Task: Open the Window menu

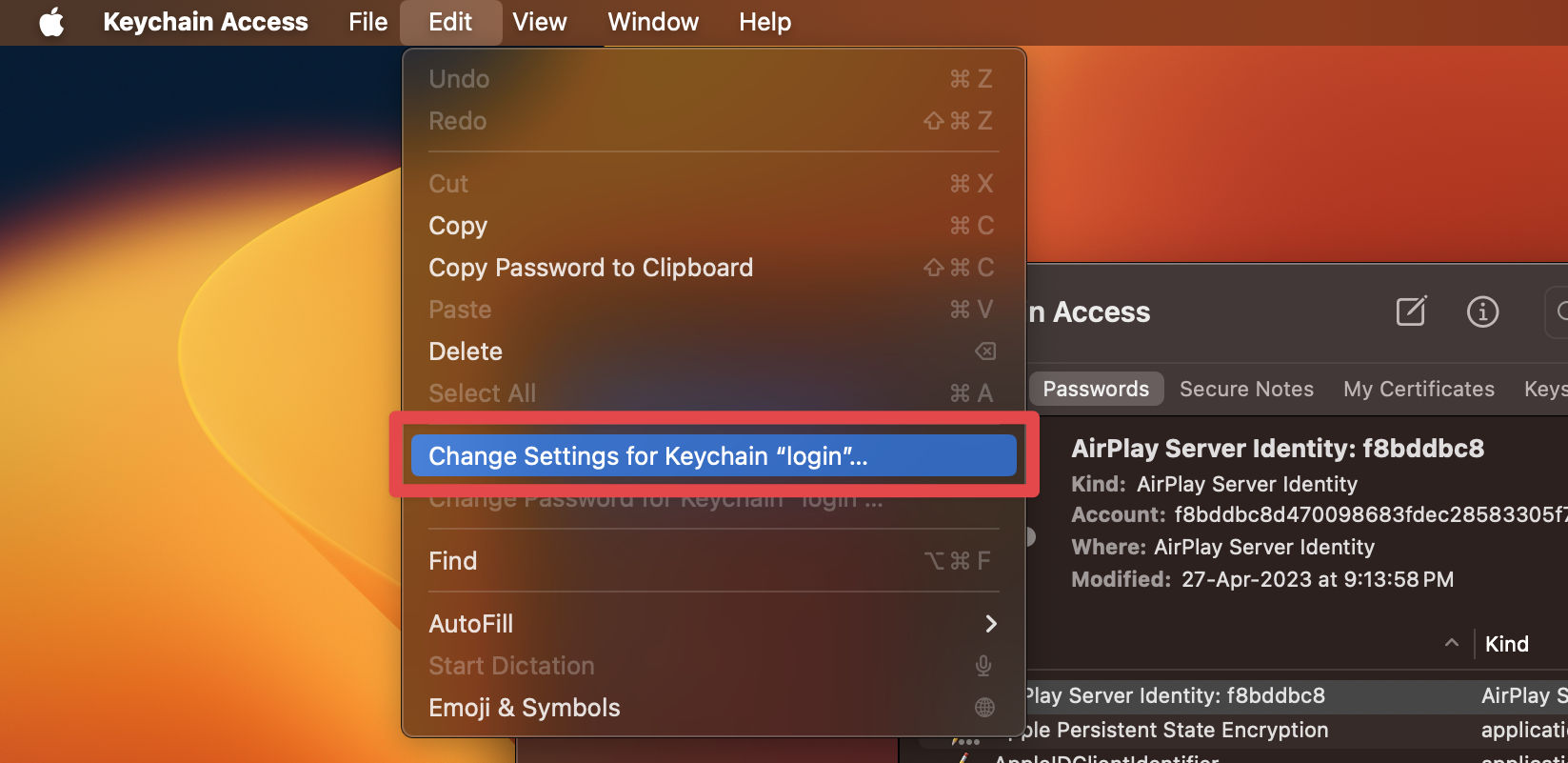Action: pyautogui.click(x=652, y=22)
